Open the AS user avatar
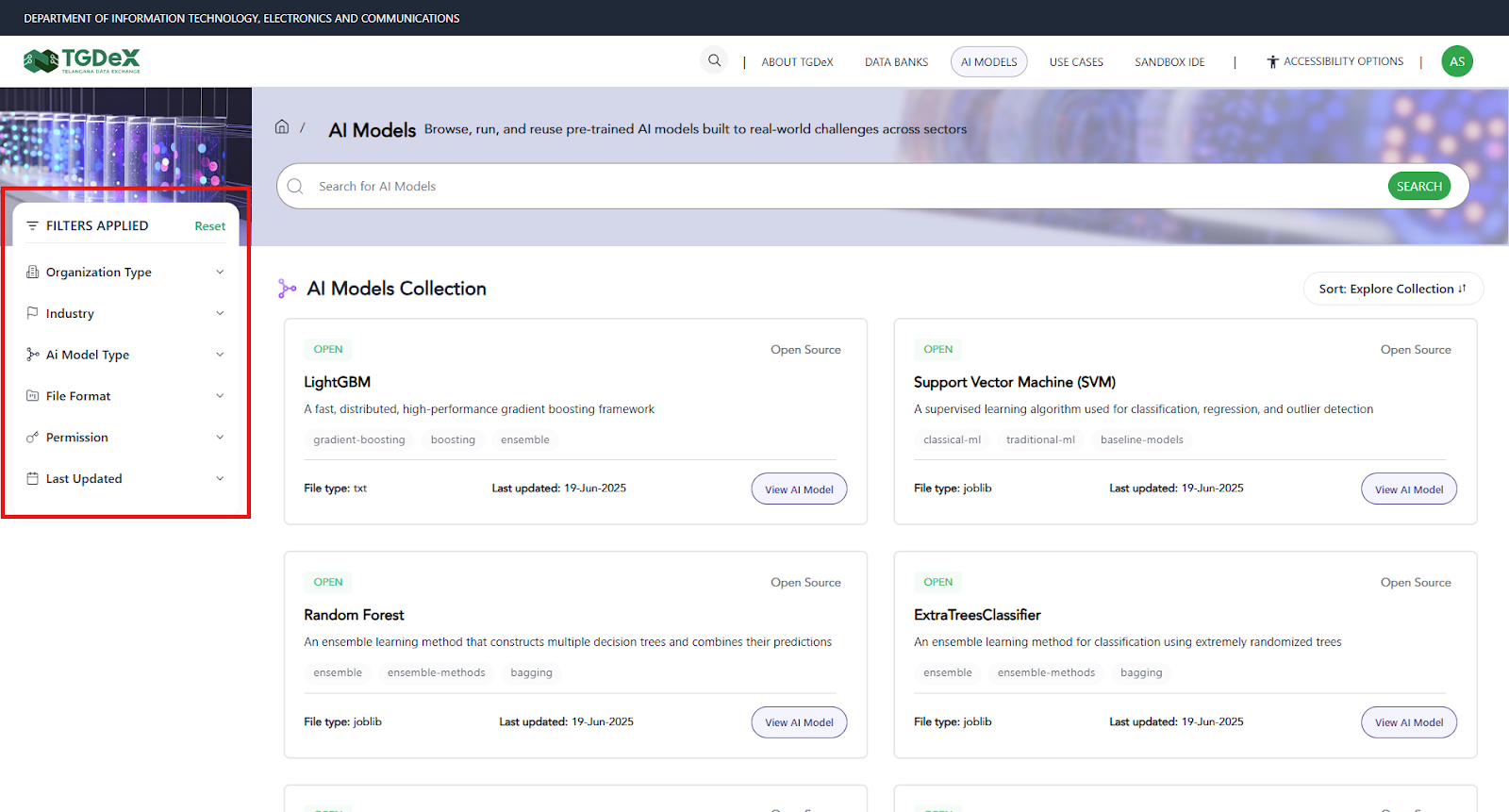Viewport: 1509px width, 812px height. pyautogui.click(x=1457, y=61)
